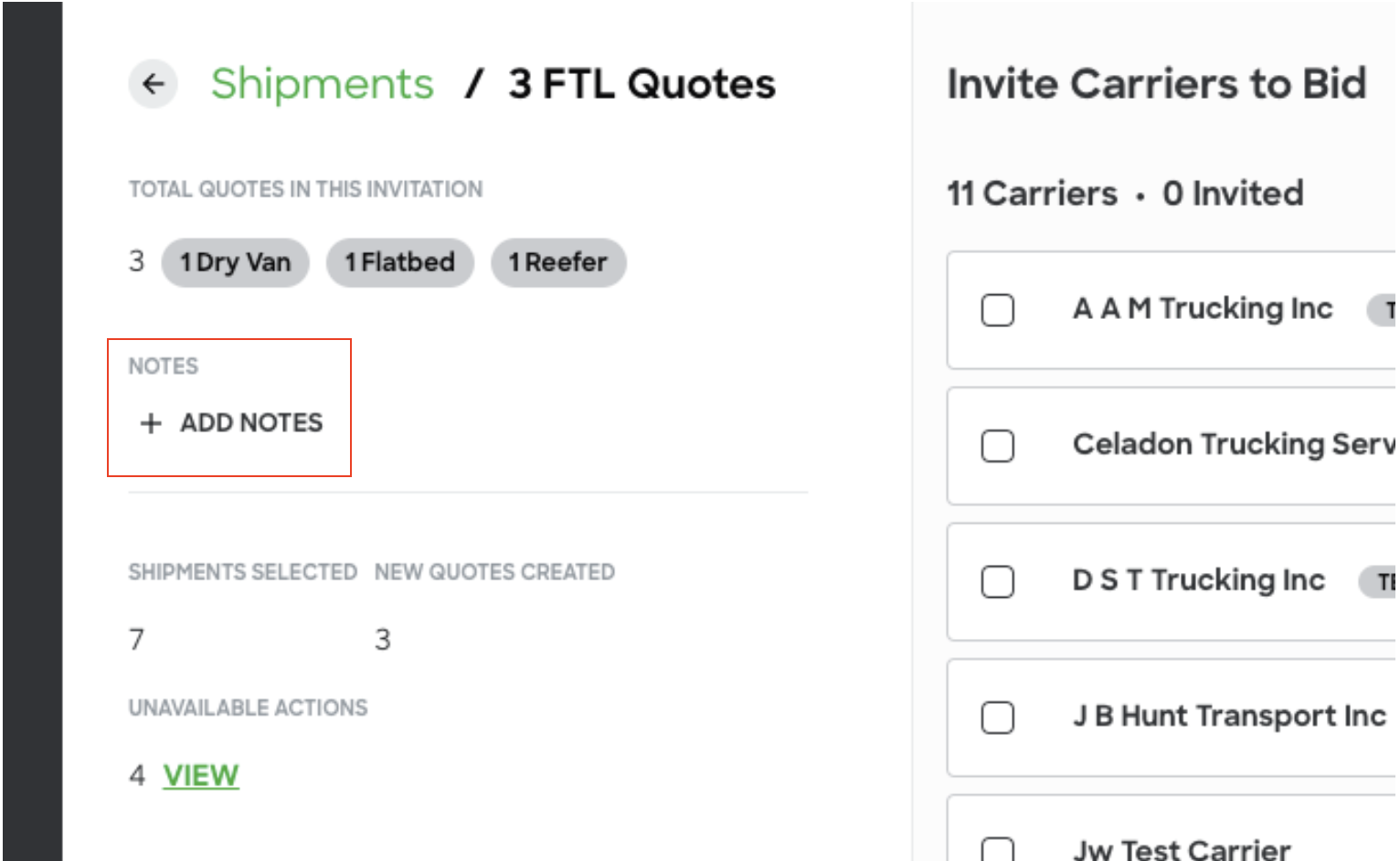Click the back arrow icon
This screenshot has height=861, width=1400.
click(153, 84)
